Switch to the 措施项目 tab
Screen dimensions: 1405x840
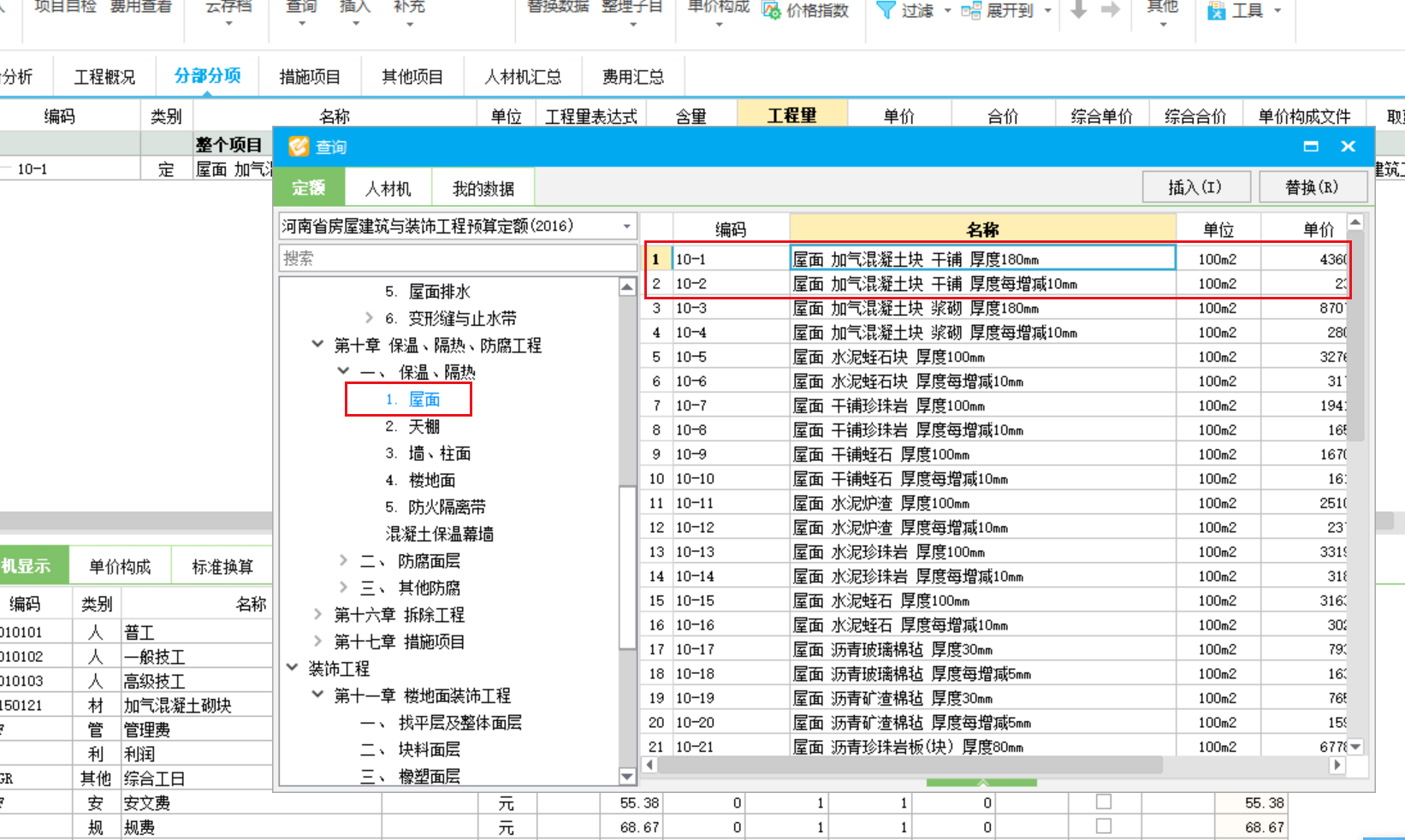pos(310,77)
